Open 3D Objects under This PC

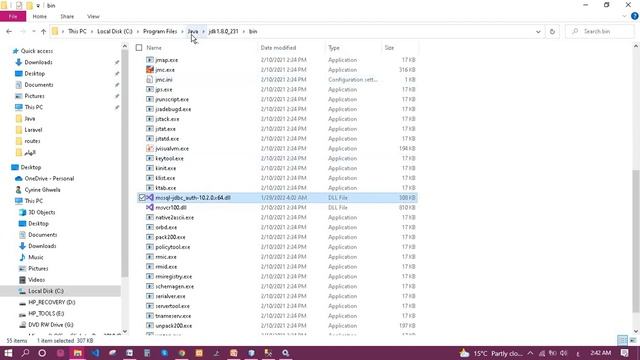42,212
